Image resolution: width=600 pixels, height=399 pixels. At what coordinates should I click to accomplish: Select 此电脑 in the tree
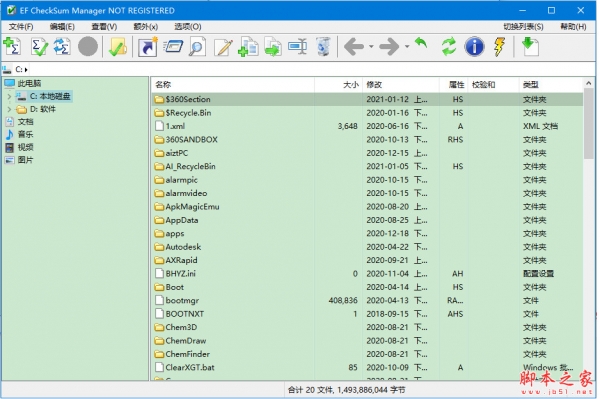tap(29, 83)
